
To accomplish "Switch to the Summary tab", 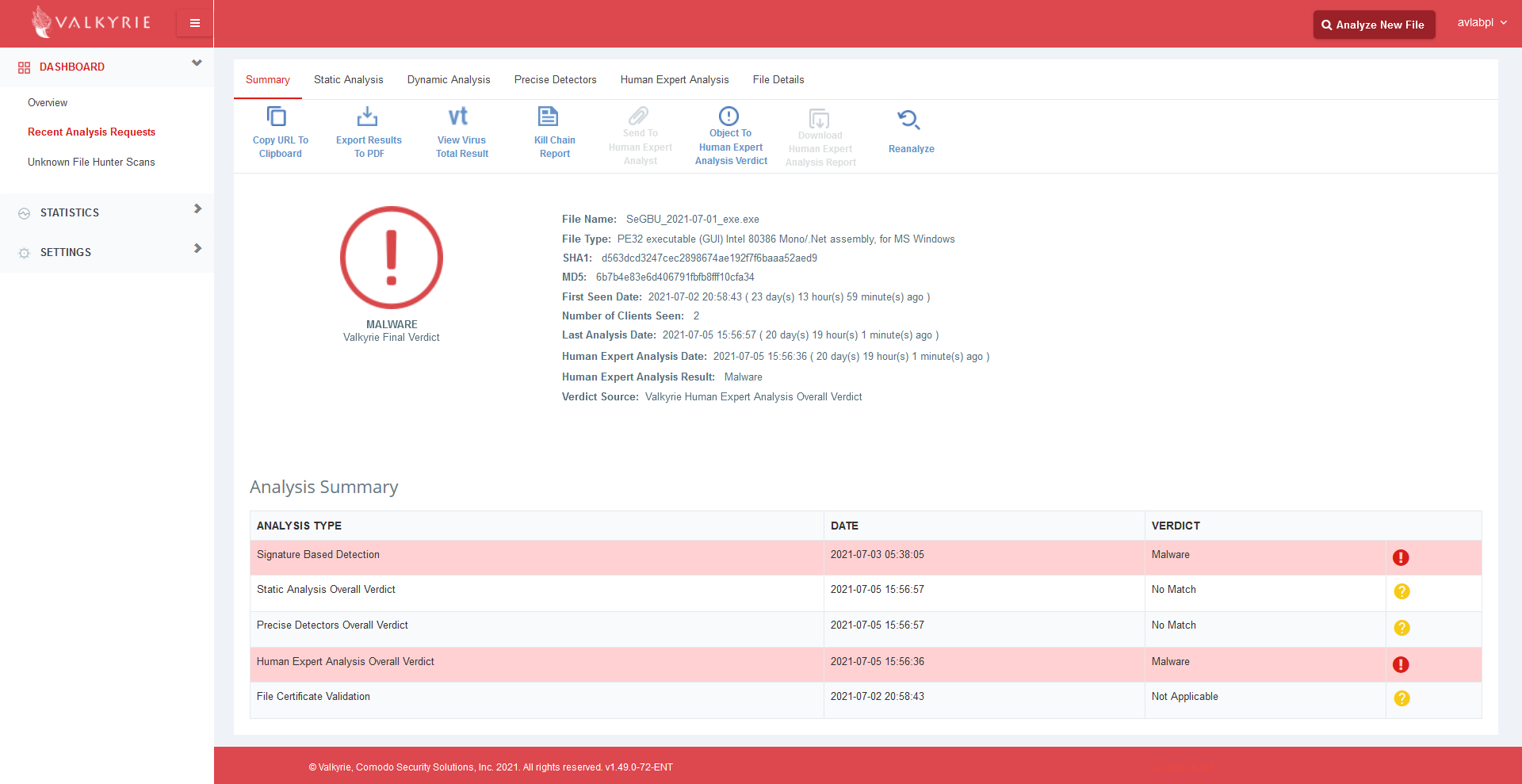I will tap(268, 79).
